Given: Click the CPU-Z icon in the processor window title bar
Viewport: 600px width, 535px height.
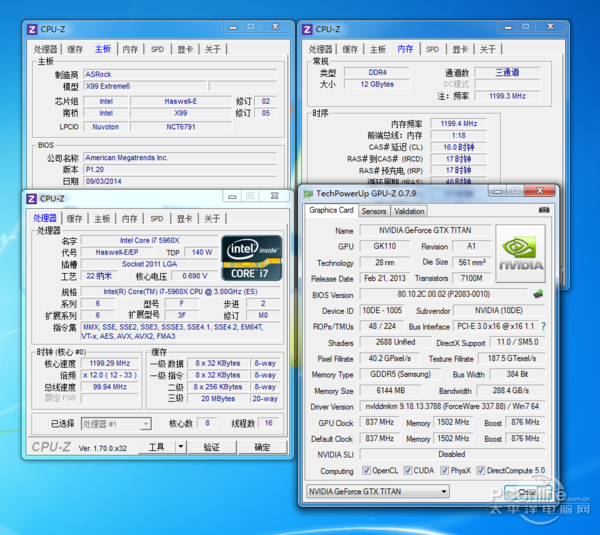Looking at the screenshot, I should click(32, 199).
